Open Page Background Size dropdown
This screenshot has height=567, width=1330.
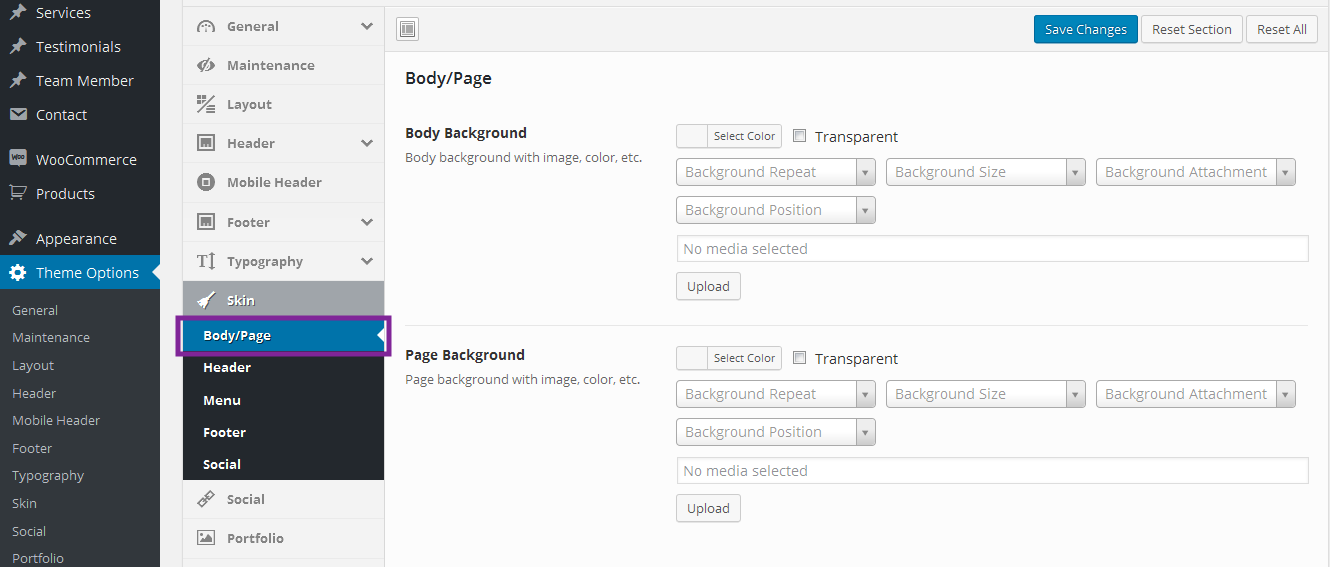click(x=985, y=394)
